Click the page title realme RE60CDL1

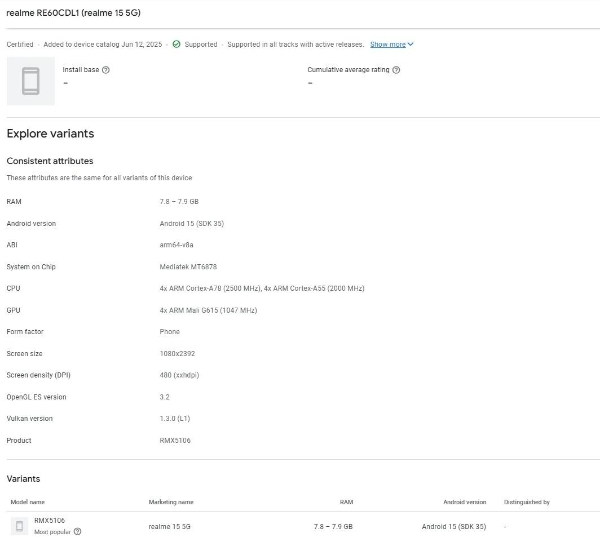pyautogui.click(x=73, y=13)
